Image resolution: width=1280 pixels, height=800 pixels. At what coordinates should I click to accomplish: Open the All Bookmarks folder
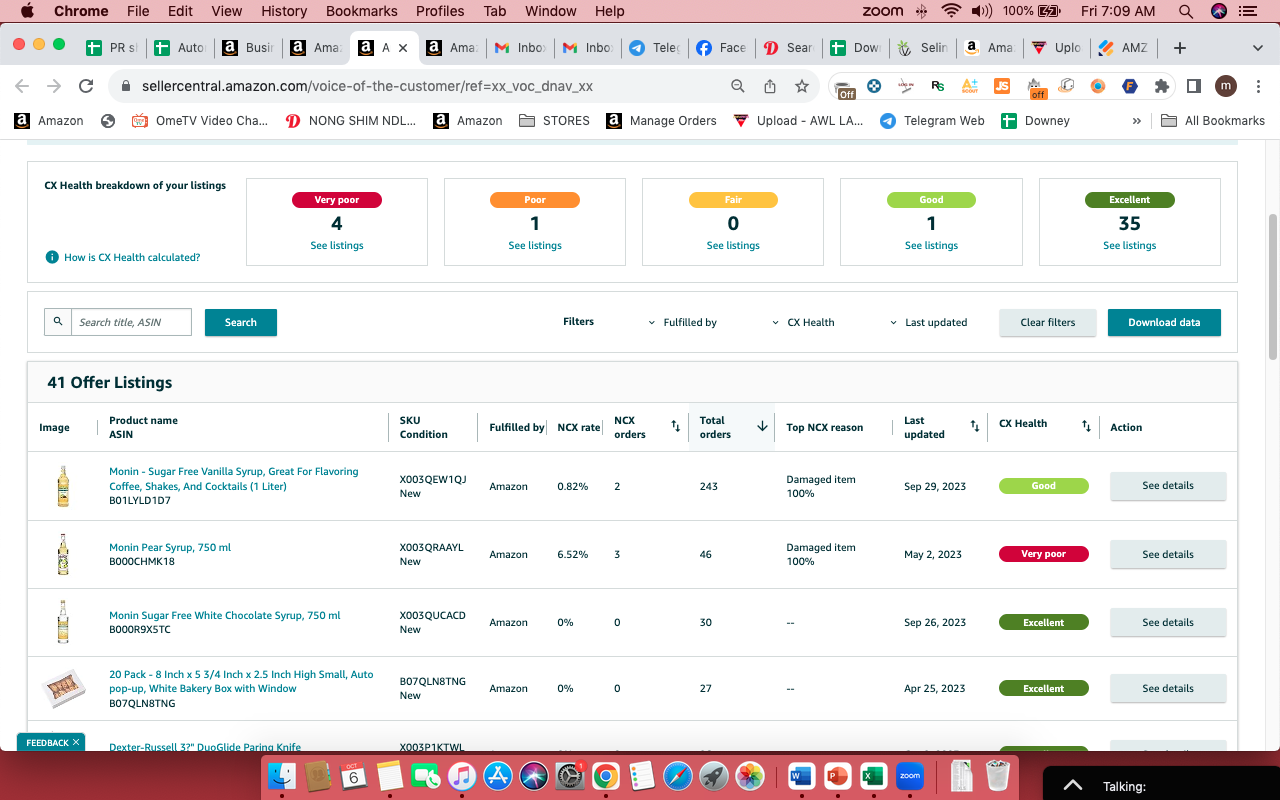(1213, 121)
